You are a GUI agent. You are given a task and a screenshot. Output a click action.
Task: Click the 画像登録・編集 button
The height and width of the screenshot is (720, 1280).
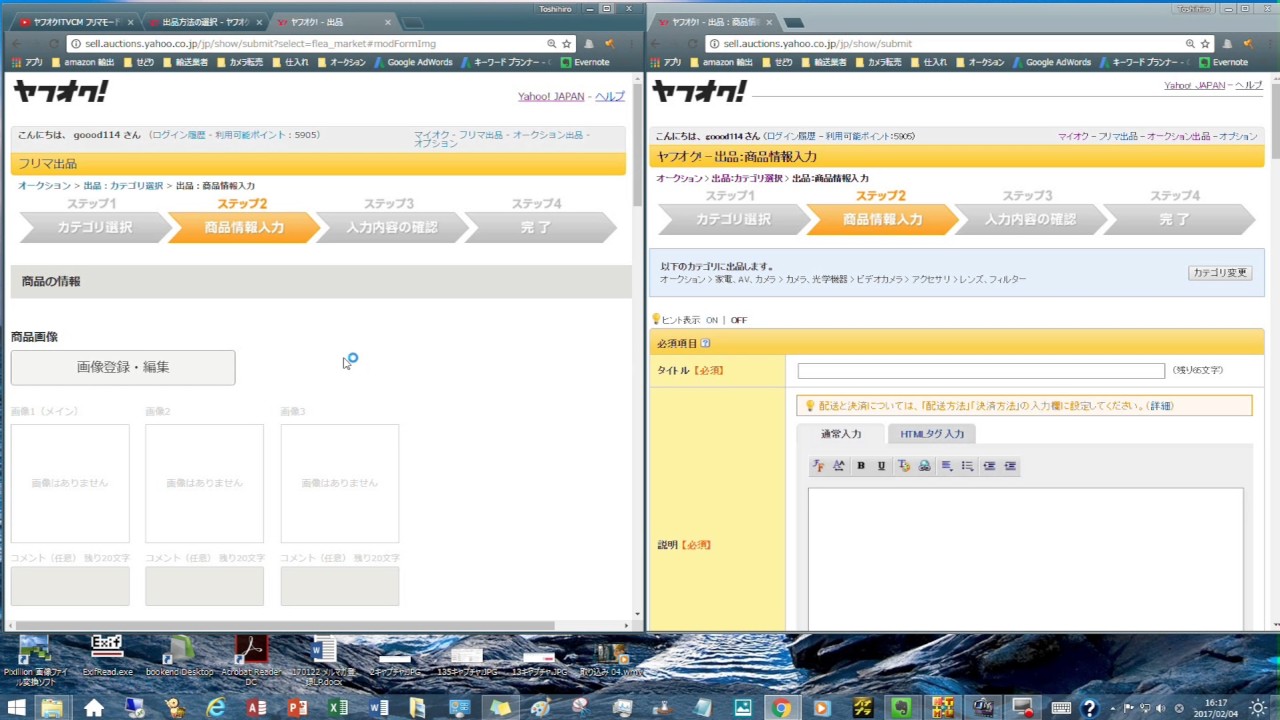123,367
